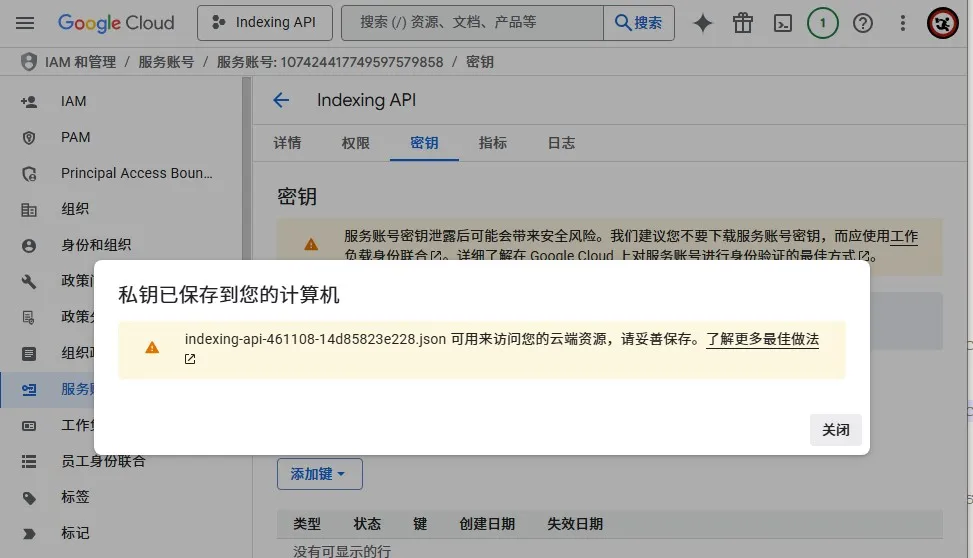Switch to the 指标 tab
Viewport: 973px width, 558px height.
tap(493, 143)
